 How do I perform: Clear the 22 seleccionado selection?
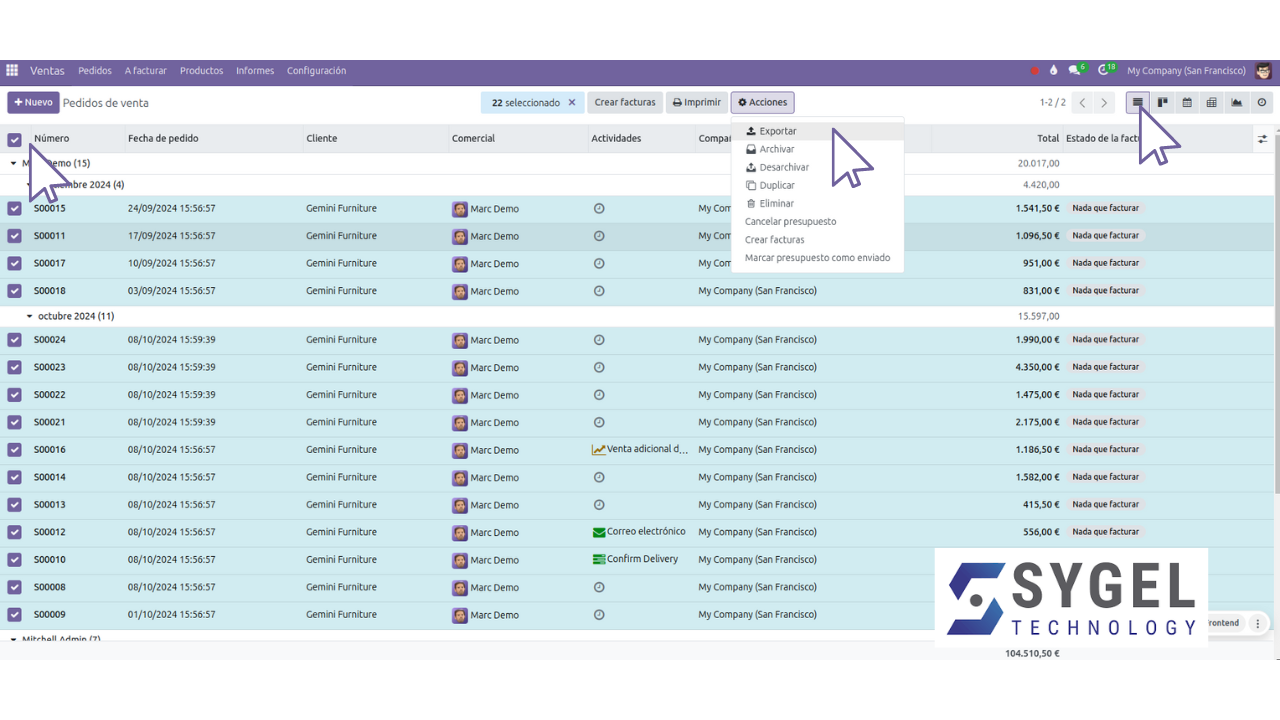click(571, 102)
